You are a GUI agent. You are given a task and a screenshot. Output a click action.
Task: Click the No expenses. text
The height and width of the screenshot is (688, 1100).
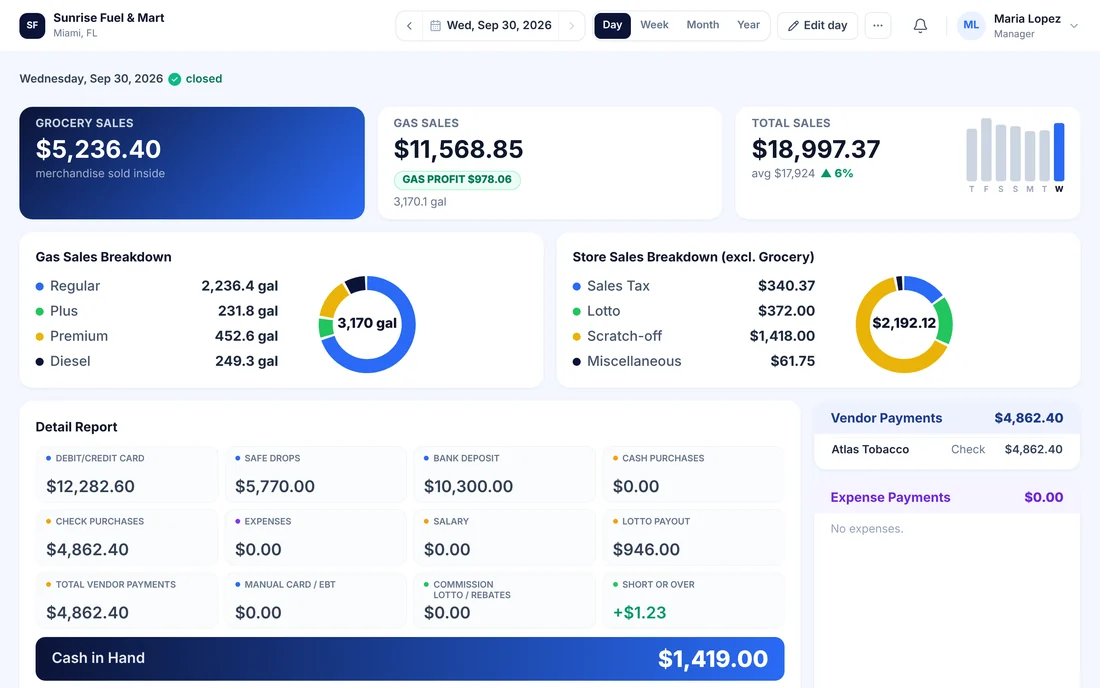866,529
